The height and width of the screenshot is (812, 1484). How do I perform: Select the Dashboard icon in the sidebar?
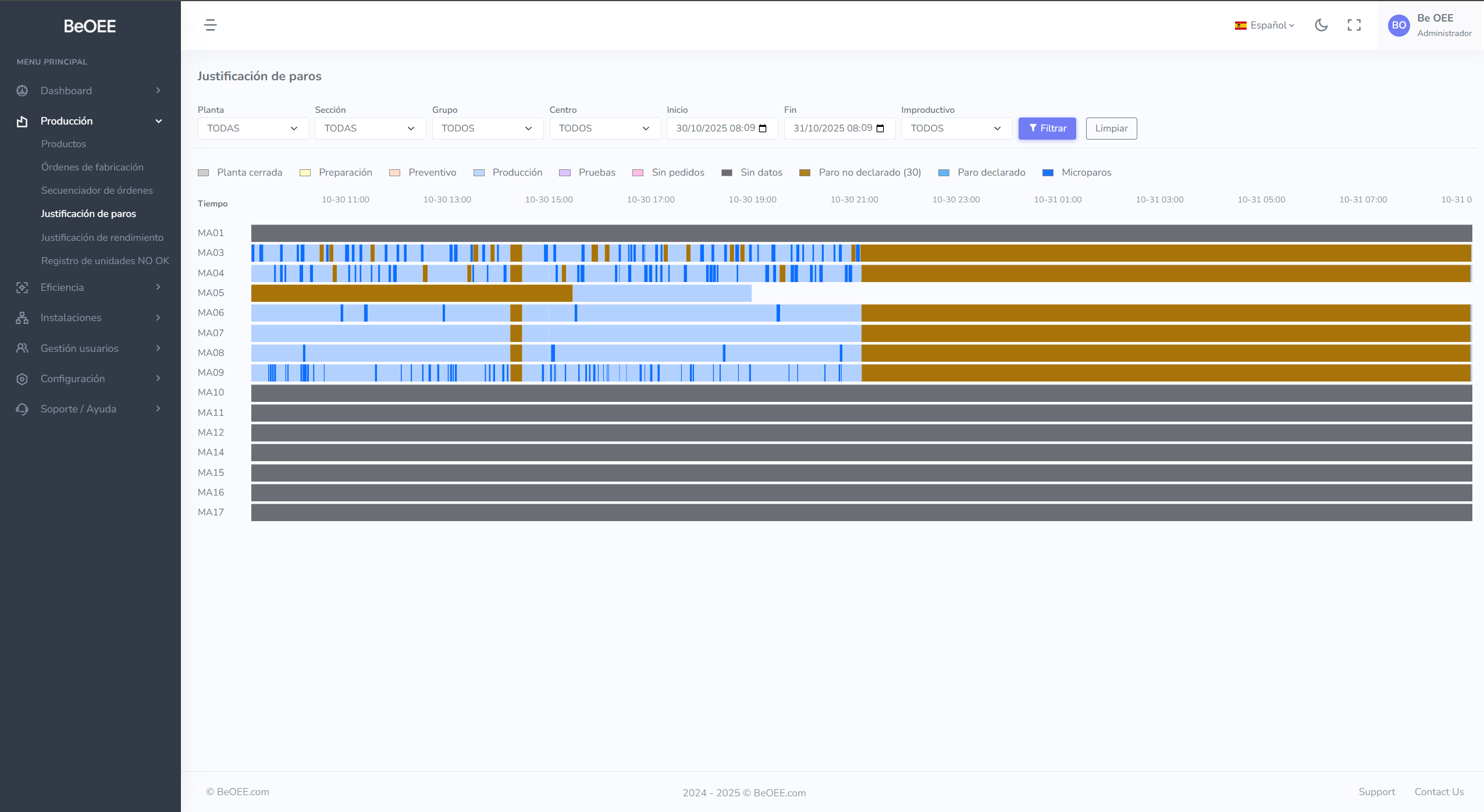(22, 91)
